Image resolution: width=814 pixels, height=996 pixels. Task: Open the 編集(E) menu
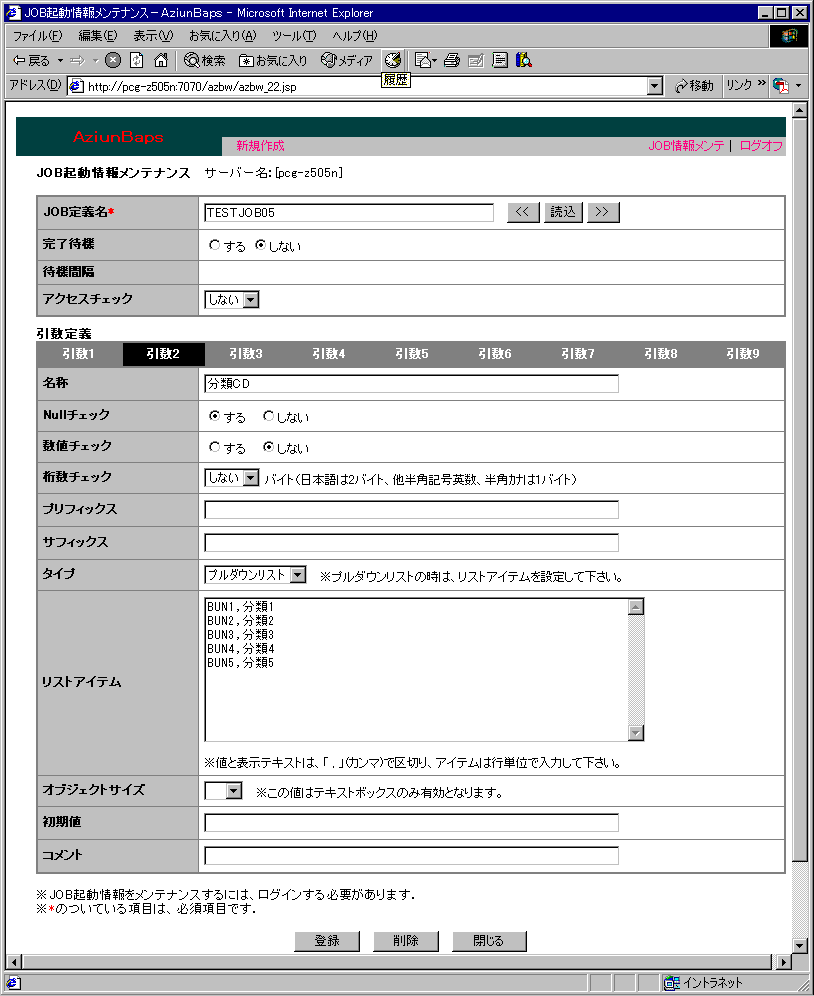(x=97, y=36)
